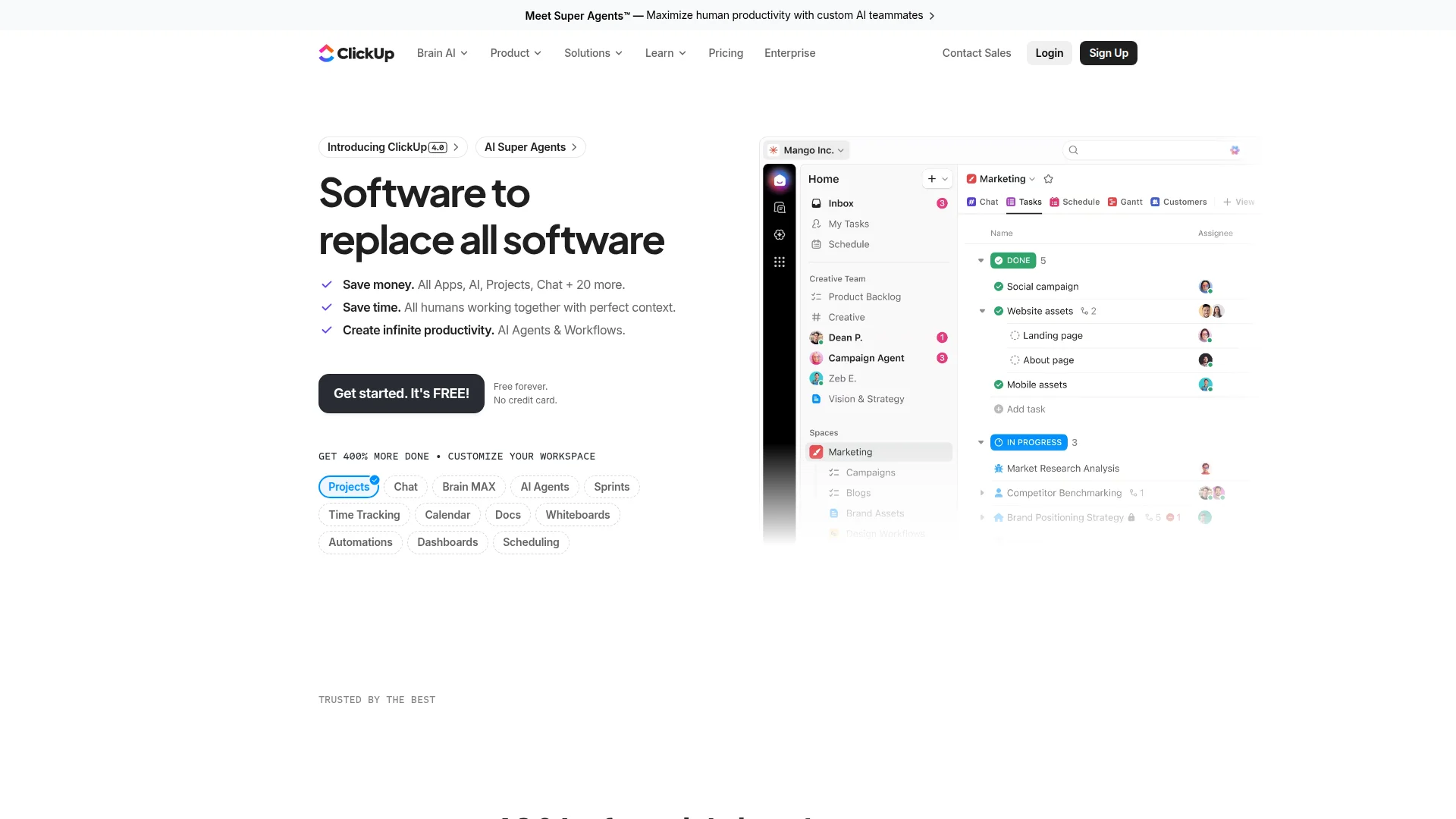Mark Mobile assets task as complete
This screenshot has height=819, width=1456.
click(998, 384)
